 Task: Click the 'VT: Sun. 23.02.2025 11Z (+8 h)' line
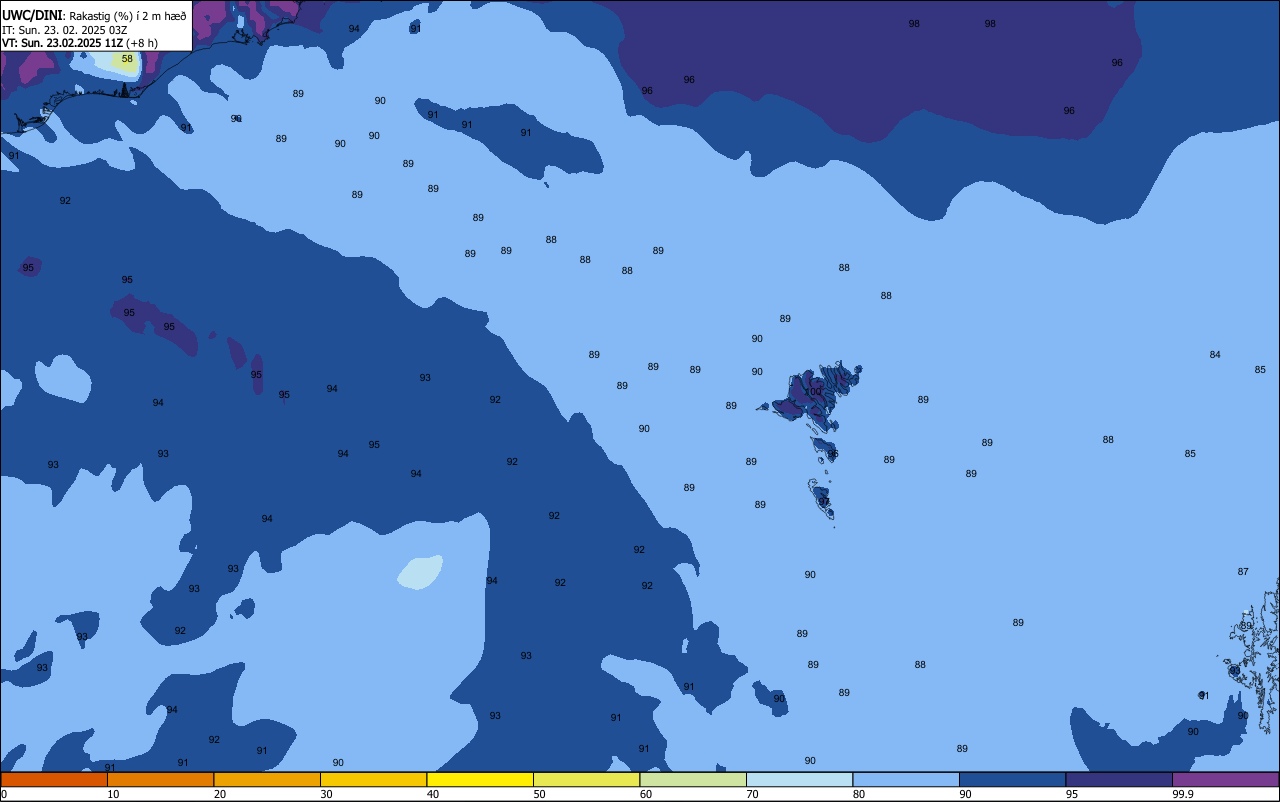[x=80, y=43]
